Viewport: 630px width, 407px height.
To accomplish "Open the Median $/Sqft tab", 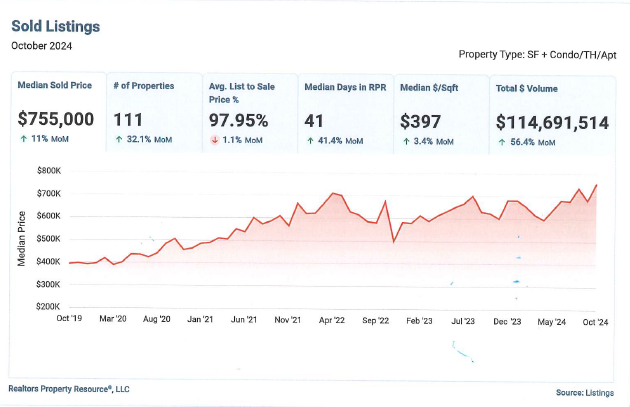I will [441, 115].
